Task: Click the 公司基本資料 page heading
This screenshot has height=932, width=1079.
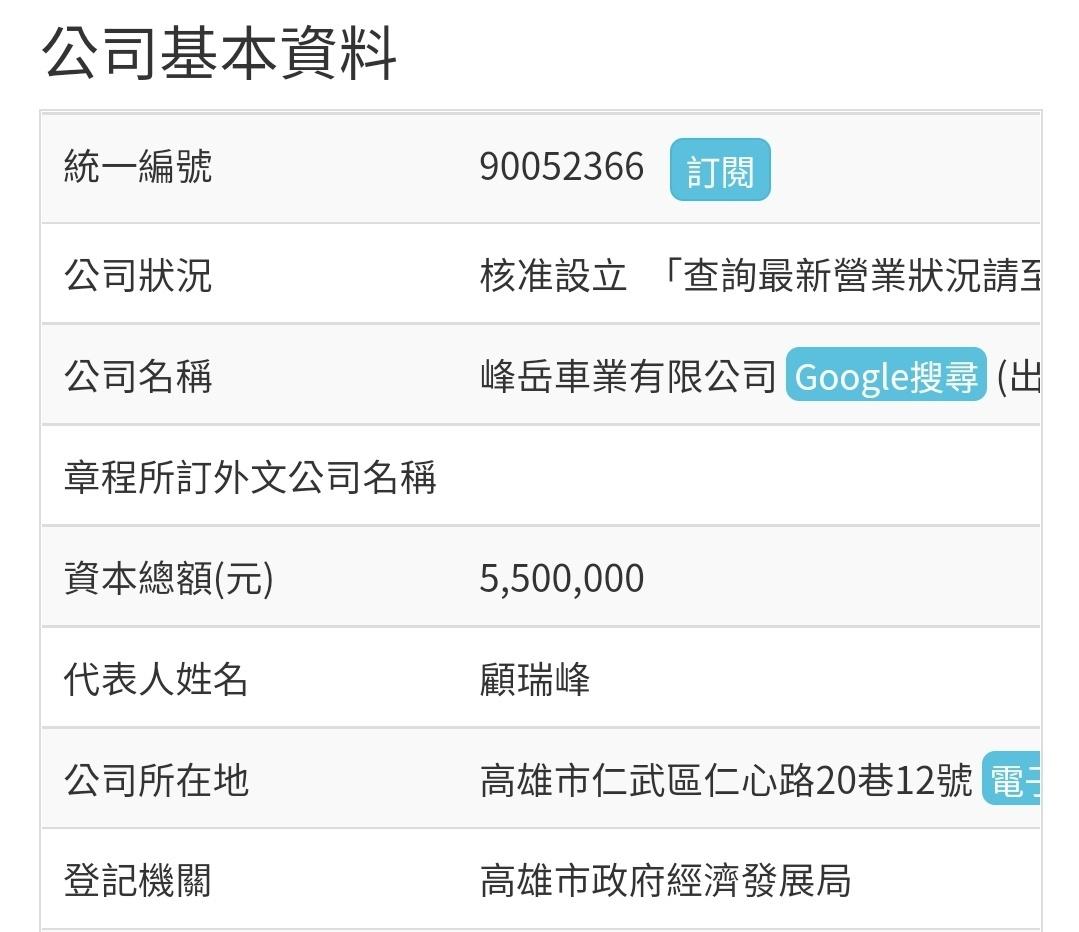Action: pyautogui.click(x=219, y=54)
